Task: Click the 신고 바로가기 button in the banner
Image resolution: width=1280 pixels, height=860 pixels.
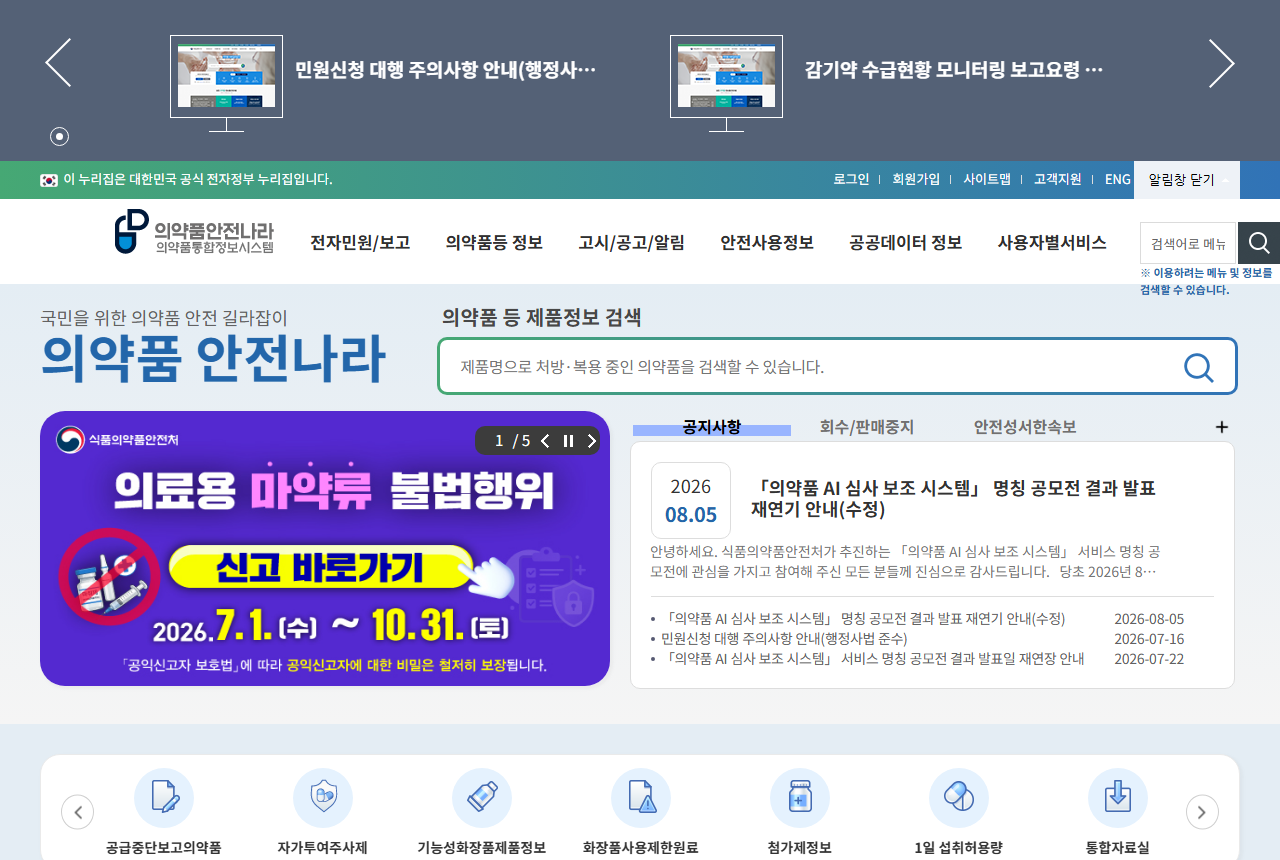Action: pyautogui.click(x=320, y=567)
